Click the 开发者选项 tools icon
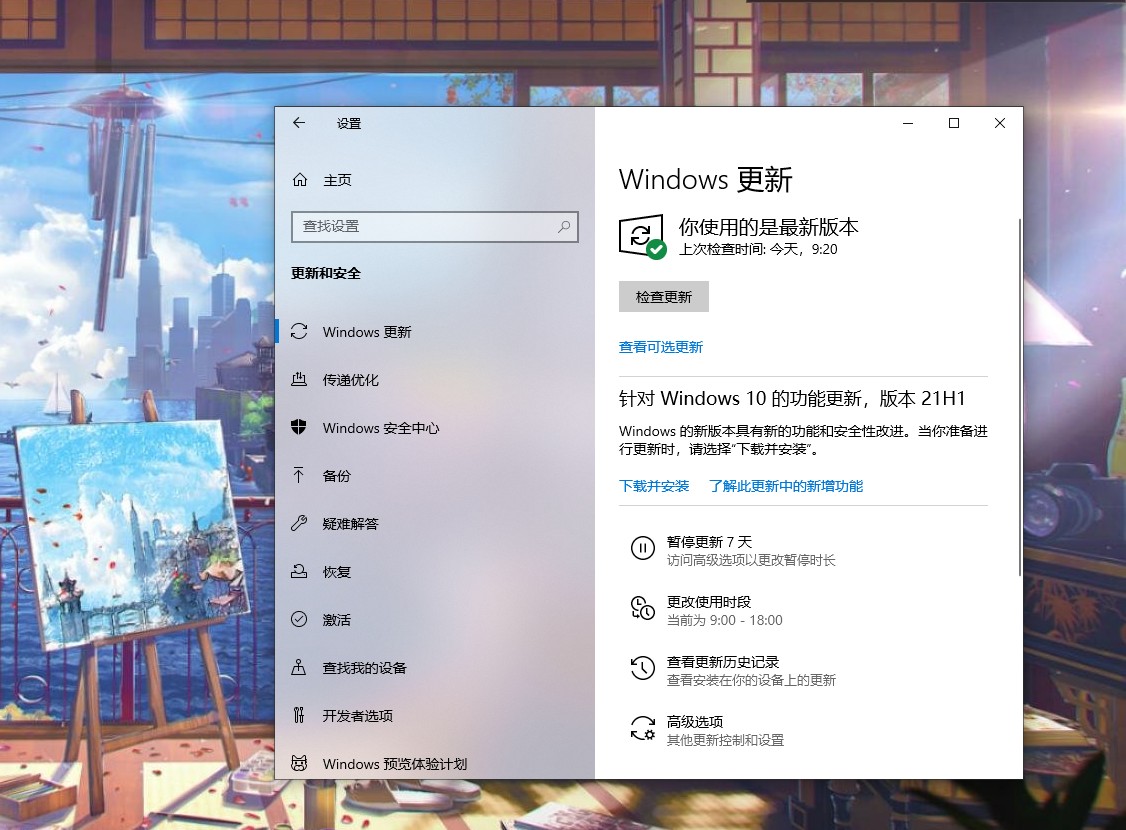Image resolution: width=1126 pixels, height=830 pixels. (x=299, y=715)
